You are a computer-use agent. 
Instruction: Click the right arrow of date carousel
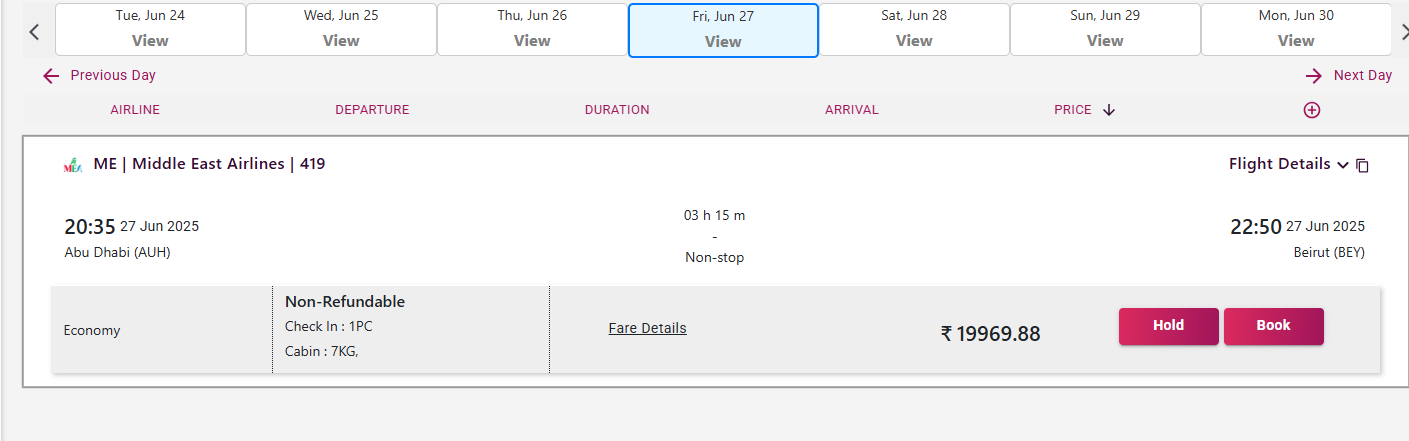coord(1400,31)
